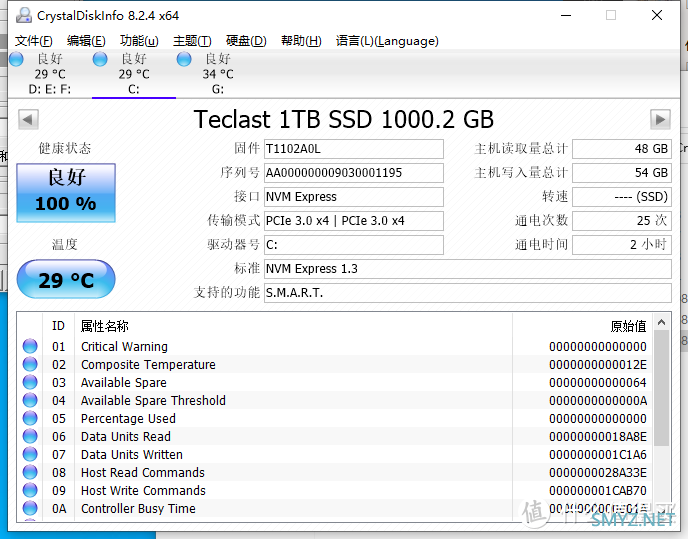This screenshot has height=539, width=688.
Task: Click status orb of Host Read Commands row
Action: [30, 472]
